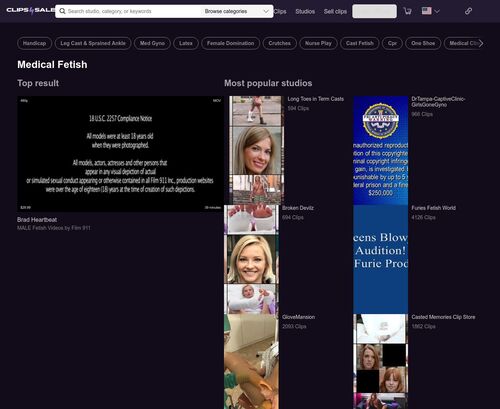Open the top result compliance notice thumbnail

120,154
